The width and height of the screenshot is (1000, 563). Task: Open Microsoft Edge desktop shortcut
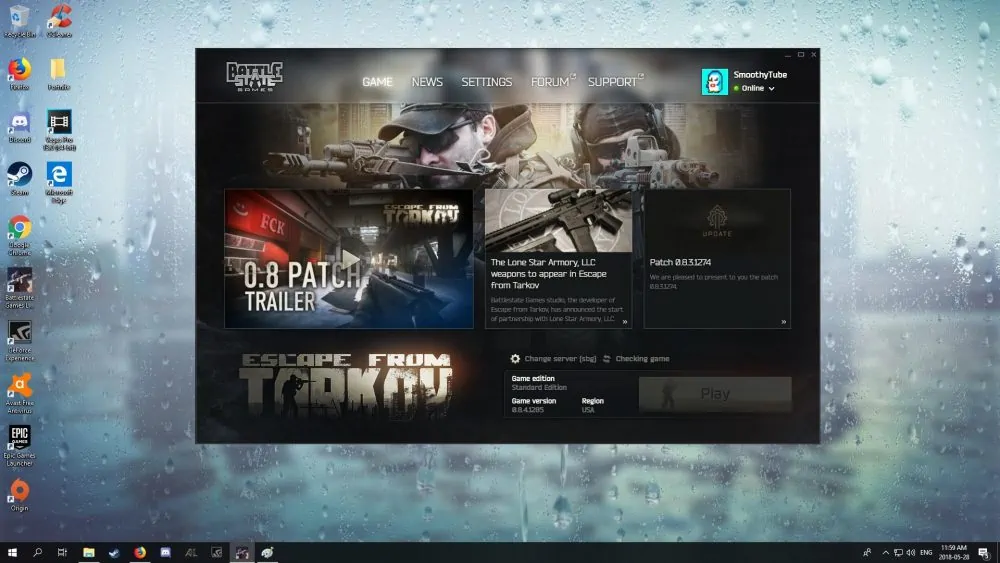[59, 182]
